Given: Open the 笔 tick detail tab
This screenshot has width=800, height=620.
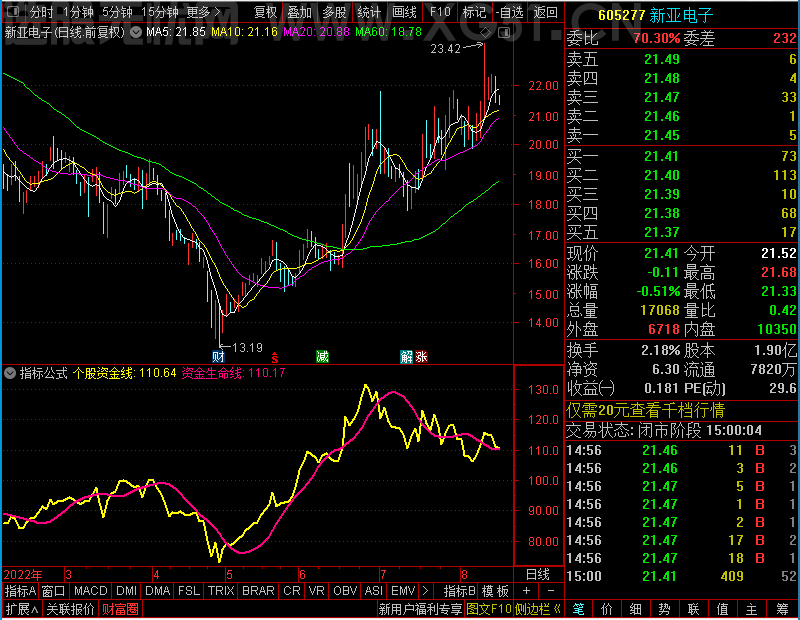Looking at the screenshot, I should pyautogui.click(x=579, y=609).
